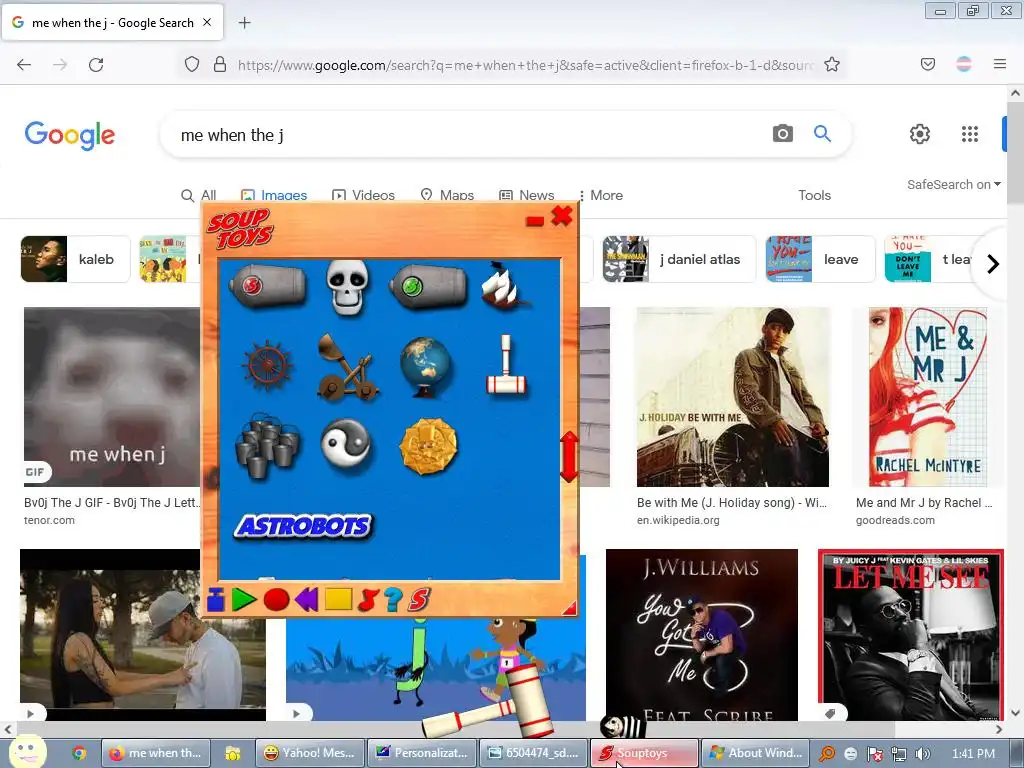Open Souptoys help question mark
The width and height of the screenshot is (1024, 768).
click(x=393, y=600)
